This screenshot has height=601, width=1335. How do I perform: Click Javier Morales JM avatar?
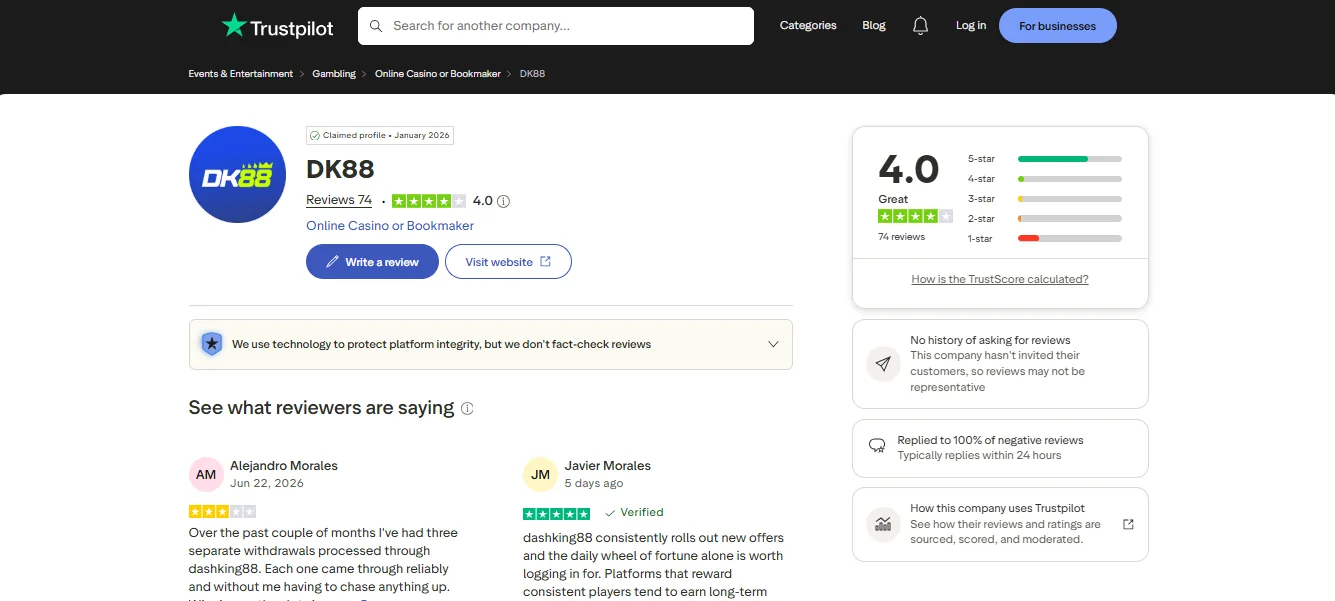point(540,475)
